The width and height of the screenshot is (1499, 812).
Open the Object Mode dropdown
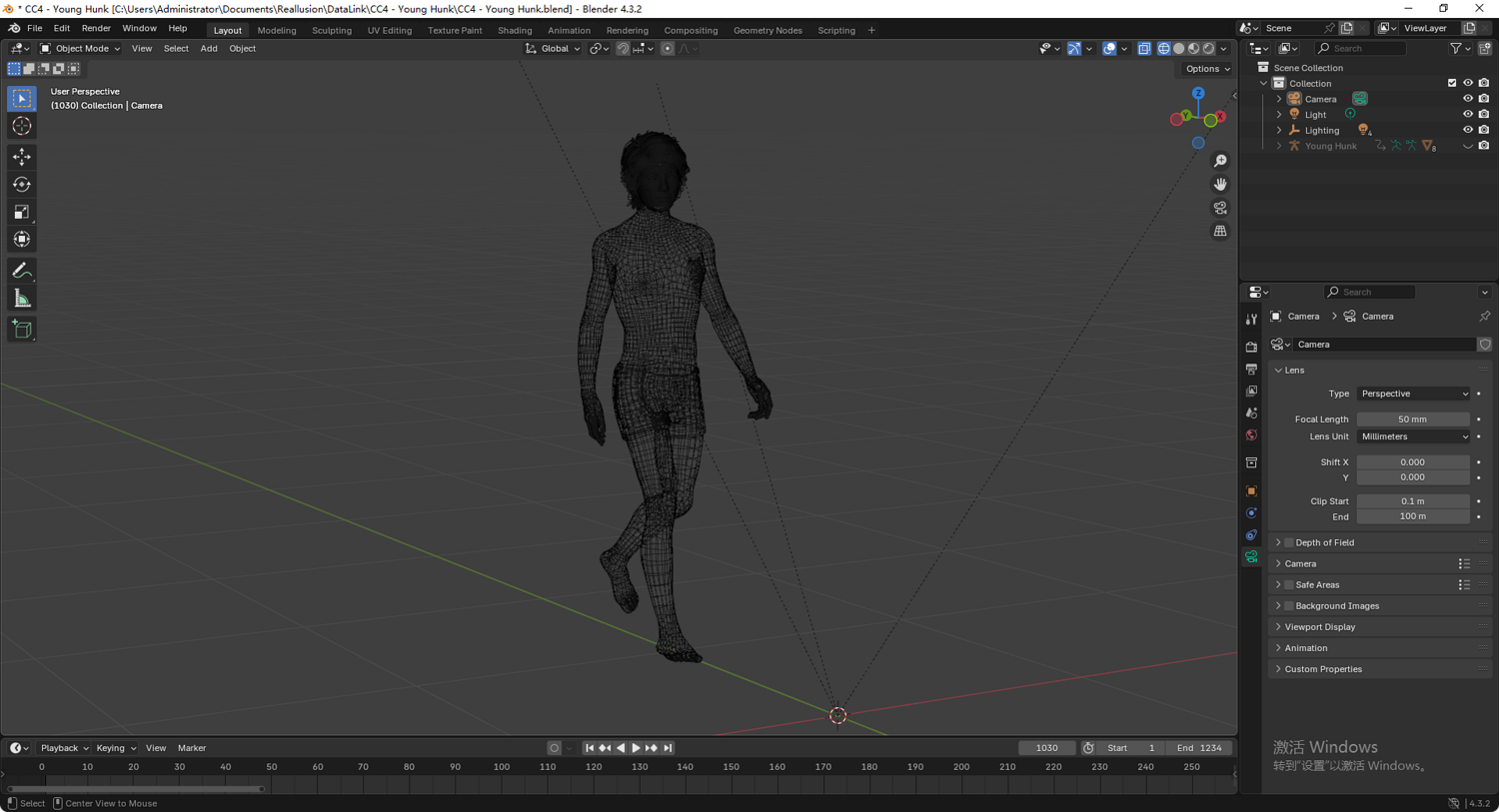pos(80,48)
